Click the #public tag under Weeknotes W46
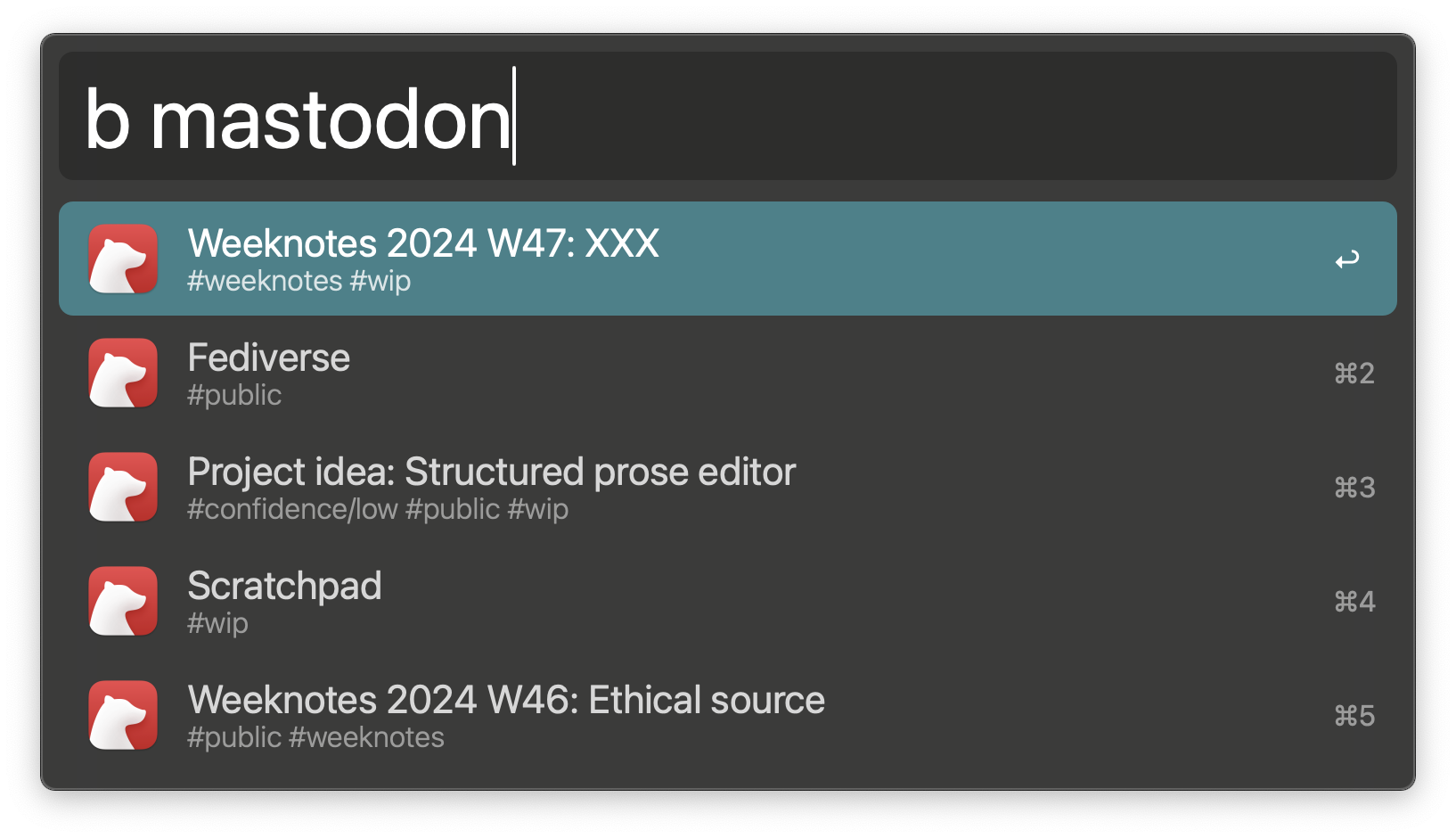 click(x=234, y=737)
